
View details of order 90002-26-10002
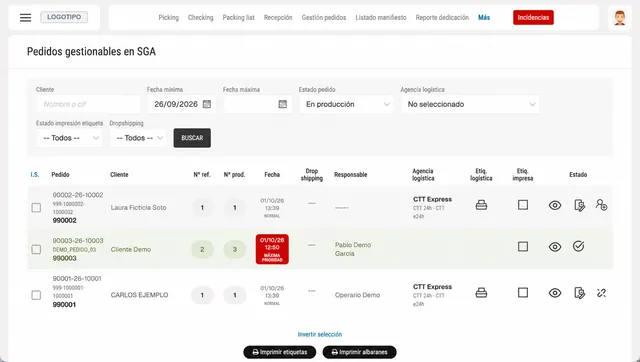pos(555,205)
